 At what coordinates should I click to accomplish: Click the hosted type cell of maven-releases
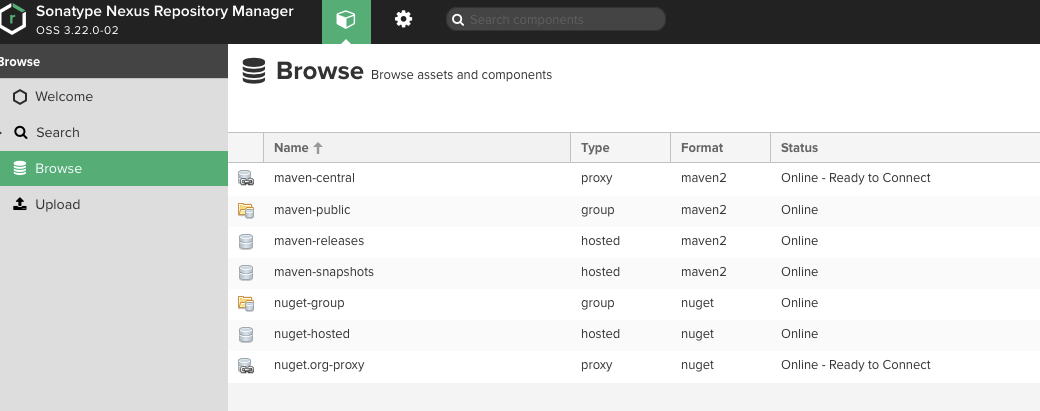point(600,241)
